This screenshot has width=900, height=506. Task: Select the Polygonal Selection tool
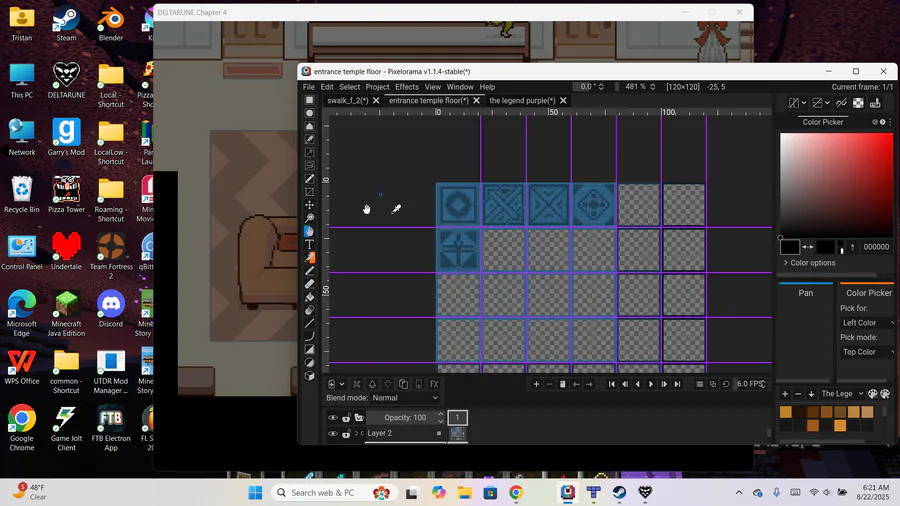tap(309, 126)
